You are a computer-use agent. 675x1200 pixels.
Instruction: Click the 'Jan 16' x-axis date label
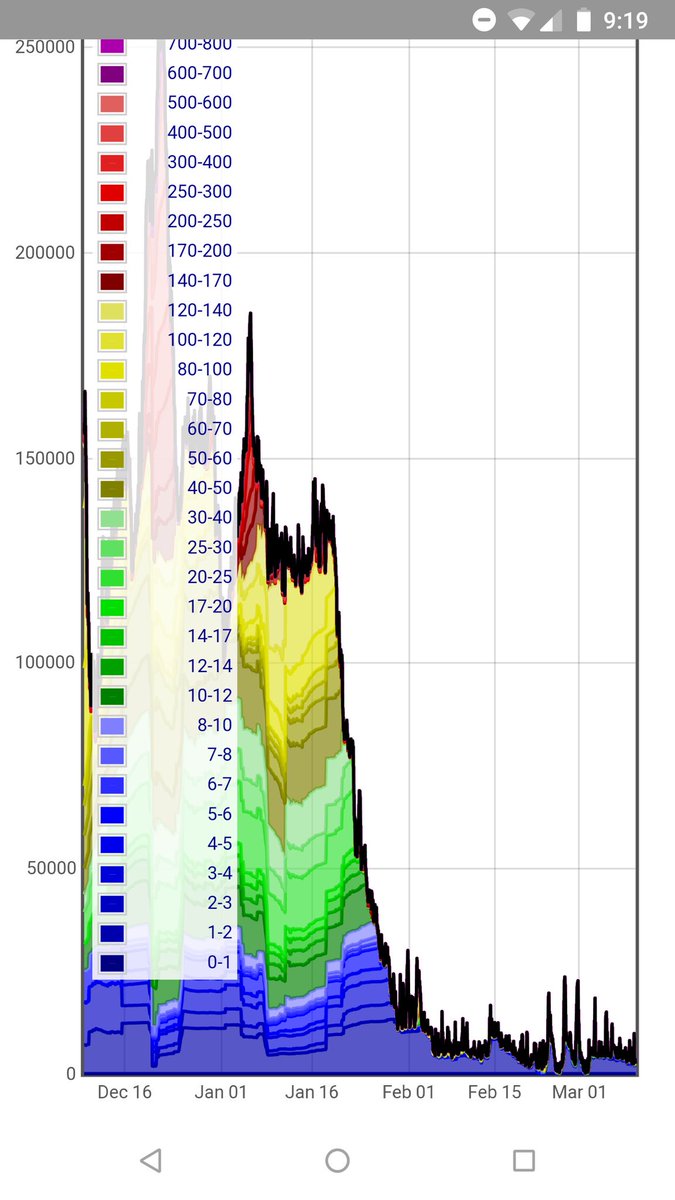[312, 1092]
